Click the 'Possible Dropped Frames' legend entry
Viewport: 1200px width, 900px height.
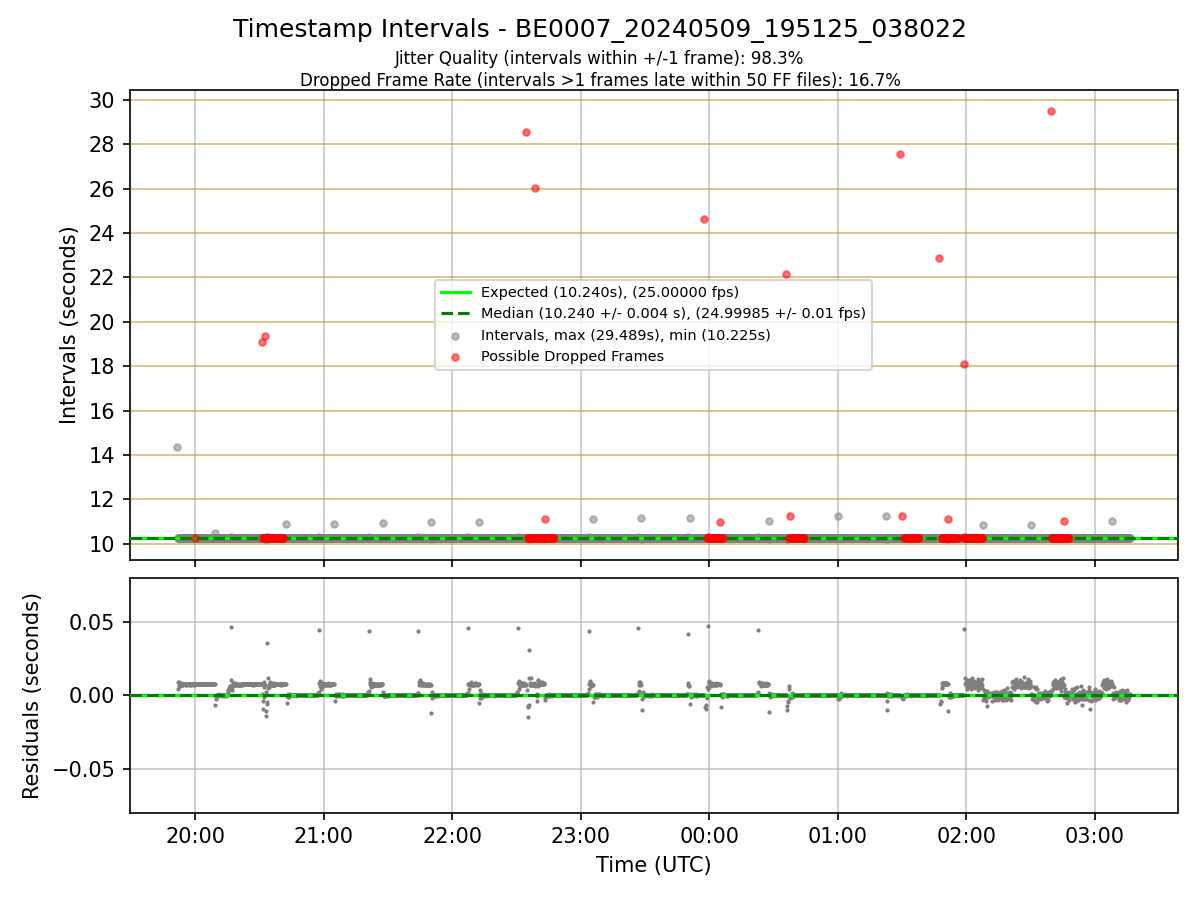572,356
